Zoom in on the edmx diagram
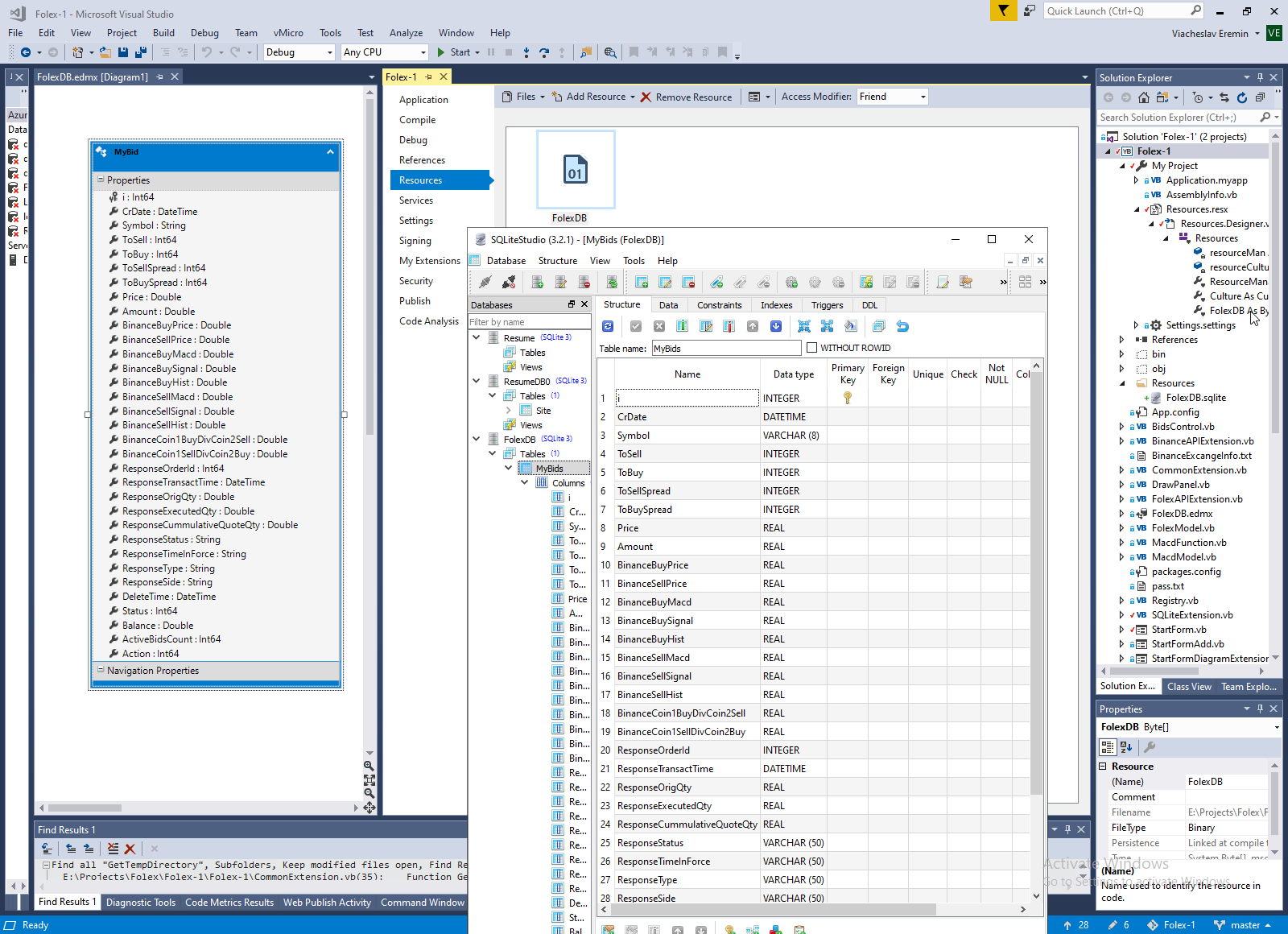1288x934 pixels. point(369,766)
